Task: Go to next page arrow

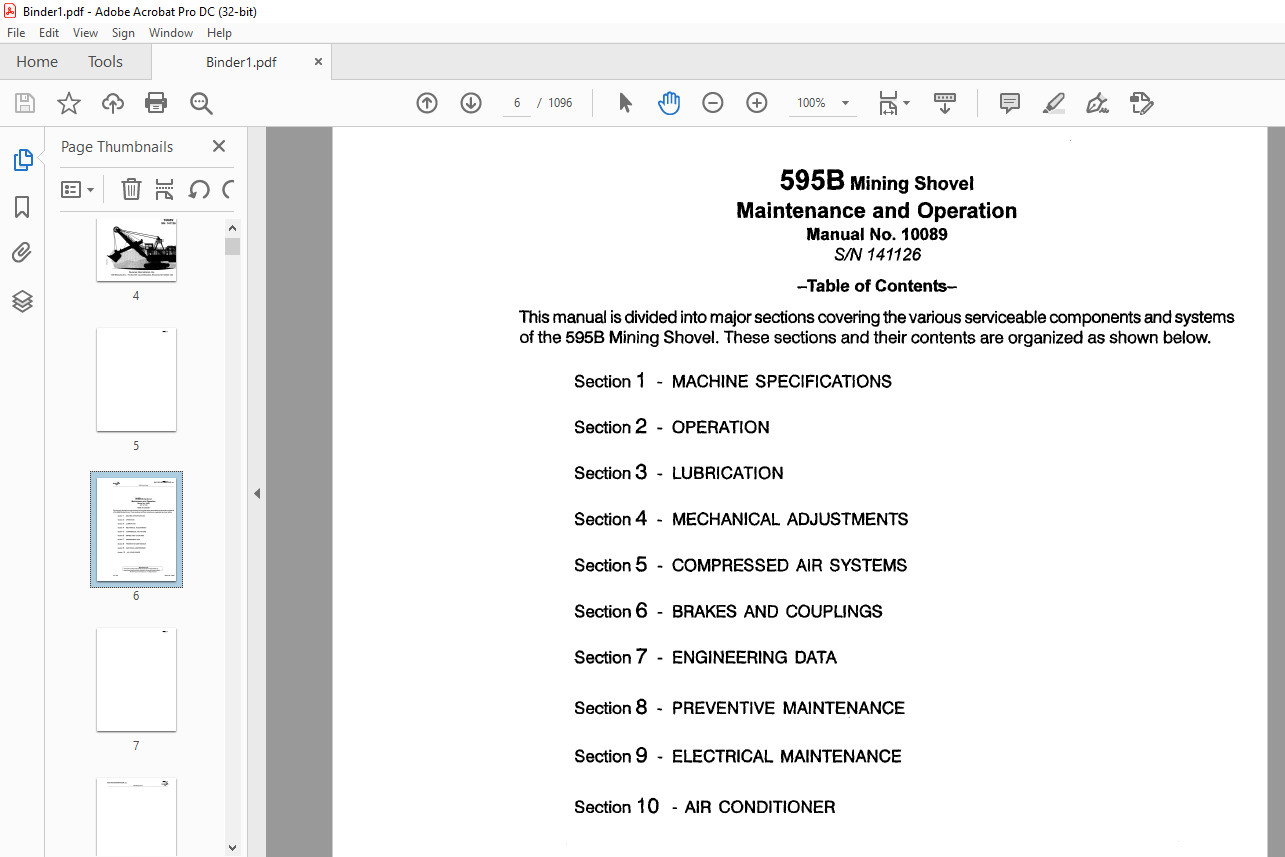Action: click(471, 103)
